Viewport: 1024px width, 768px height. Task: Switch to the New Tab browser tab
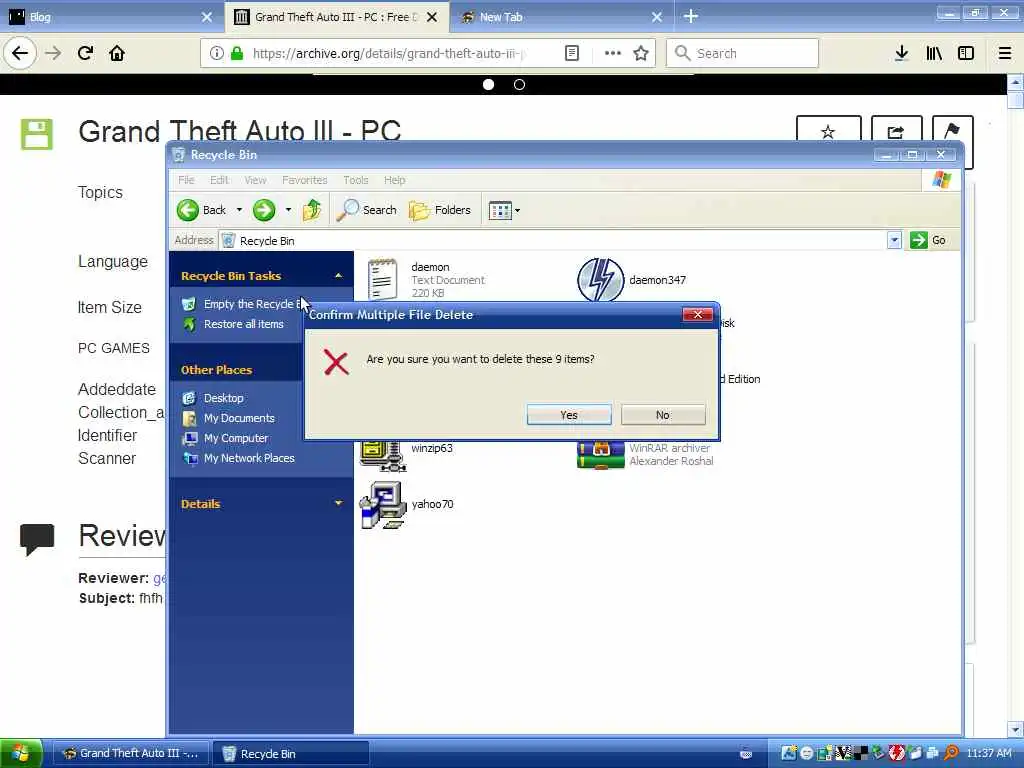(562, 17)
